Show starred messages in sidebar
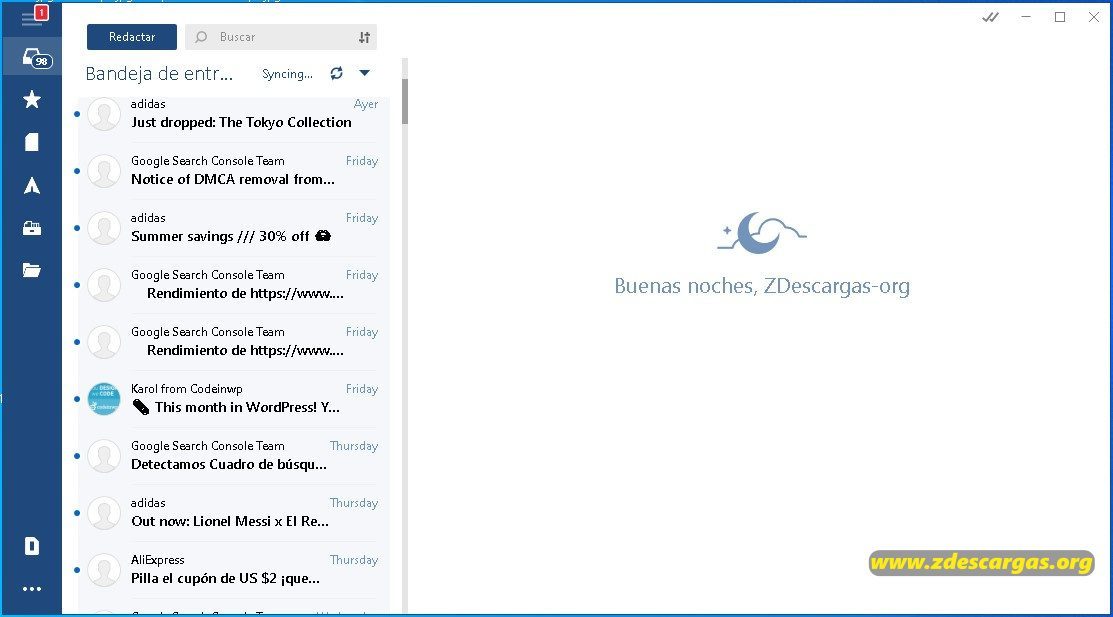This screenshot has height=617, width=1113. 32,99
